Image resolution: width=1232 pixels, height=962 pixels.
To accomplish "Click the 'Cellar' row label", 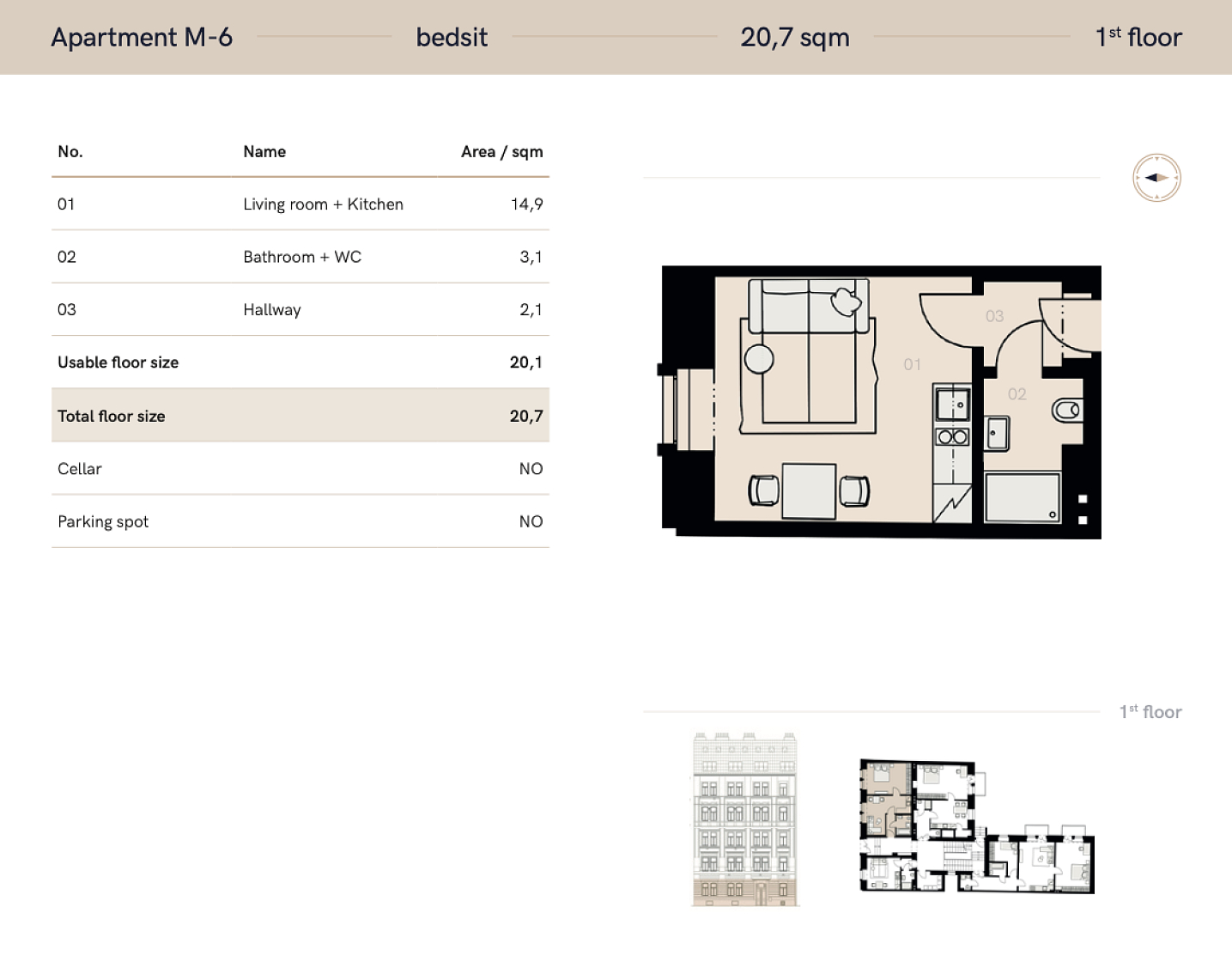I will click(x=80, y=469).
